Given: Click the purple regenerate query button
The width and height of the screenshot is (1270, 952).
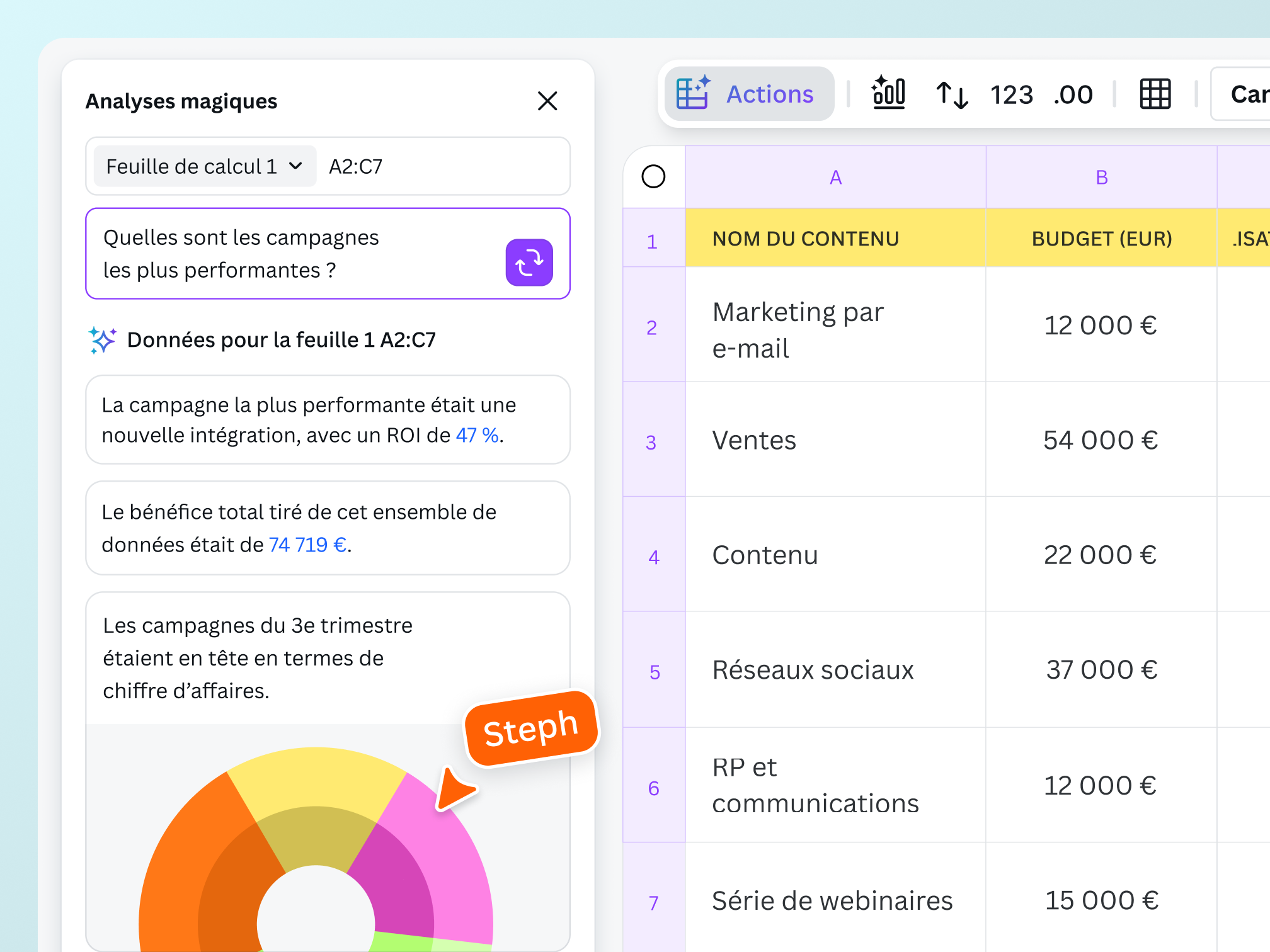Looking at the screenshot, I should [x=529, y=263].
